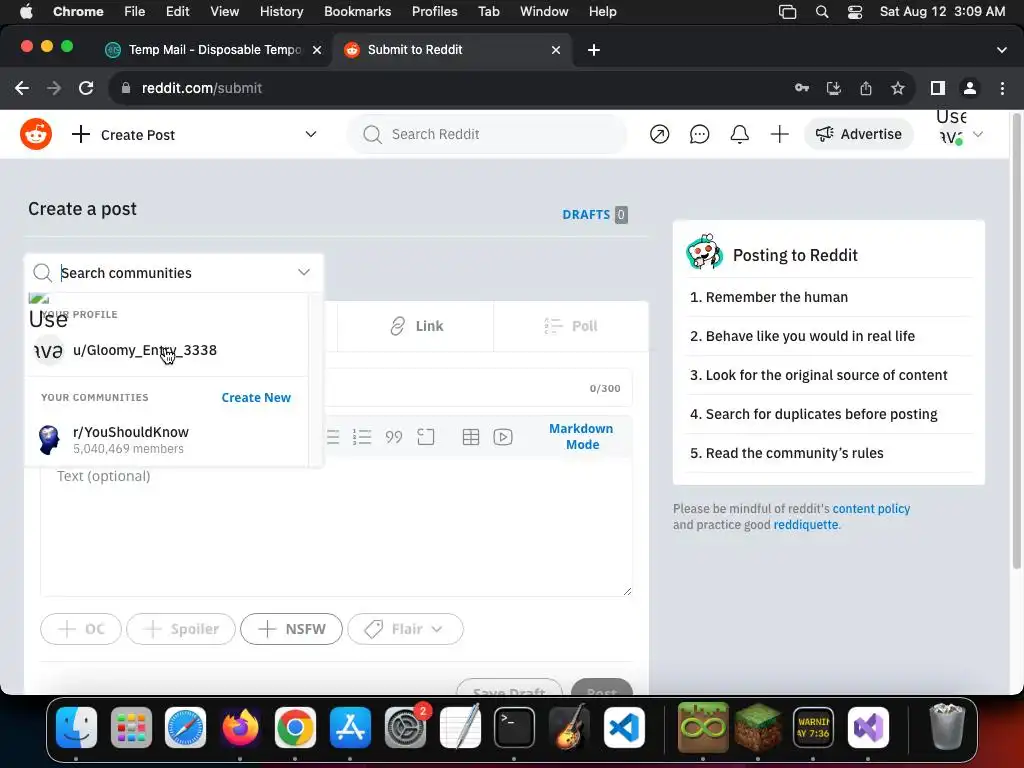
Task: Open Firefox from the dock
Action: coord(240,728)
